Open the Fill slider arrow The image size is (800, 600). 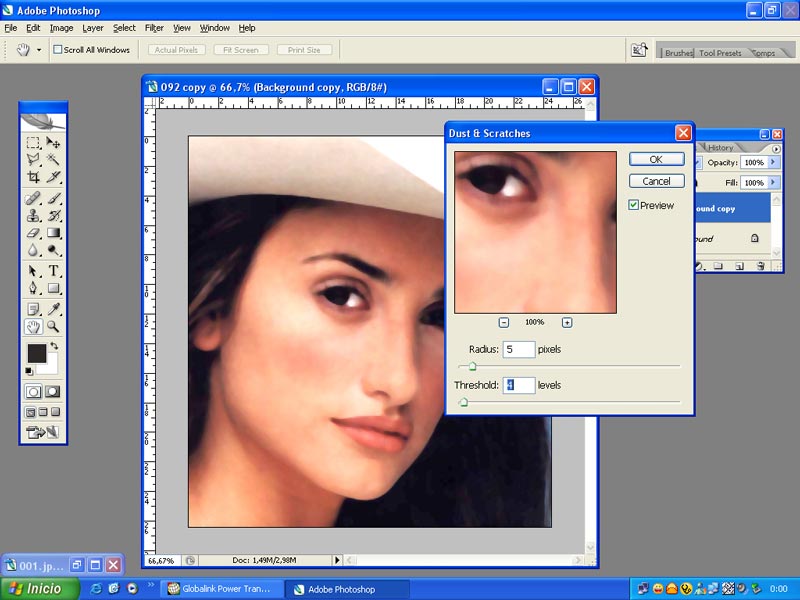coord(773,183)
